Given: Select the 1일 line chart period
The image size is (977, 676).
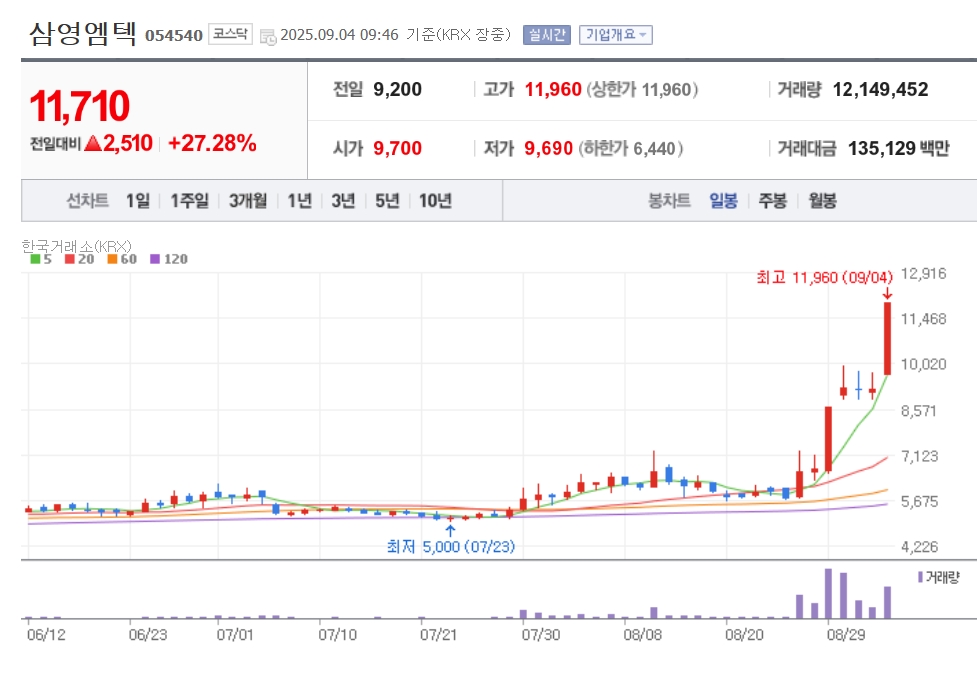Looking at the screenshot, I should tap(137, 201).
